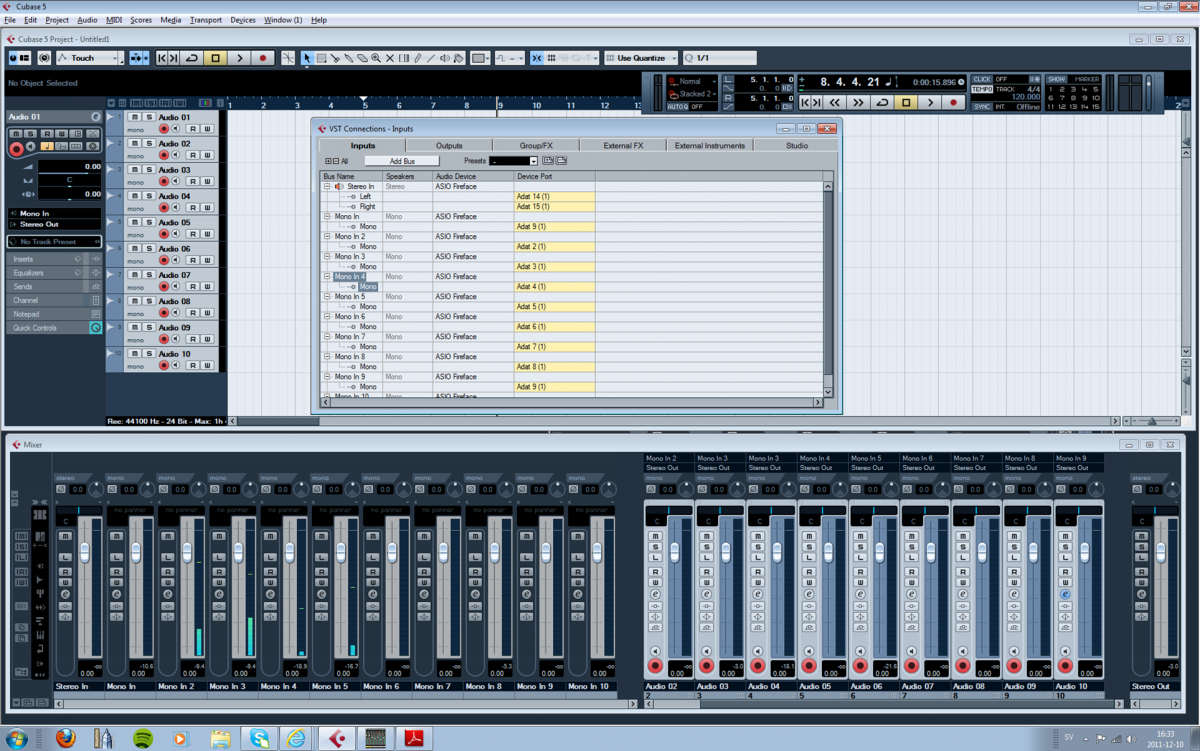Select the Mute X tool

pos(390,58)
